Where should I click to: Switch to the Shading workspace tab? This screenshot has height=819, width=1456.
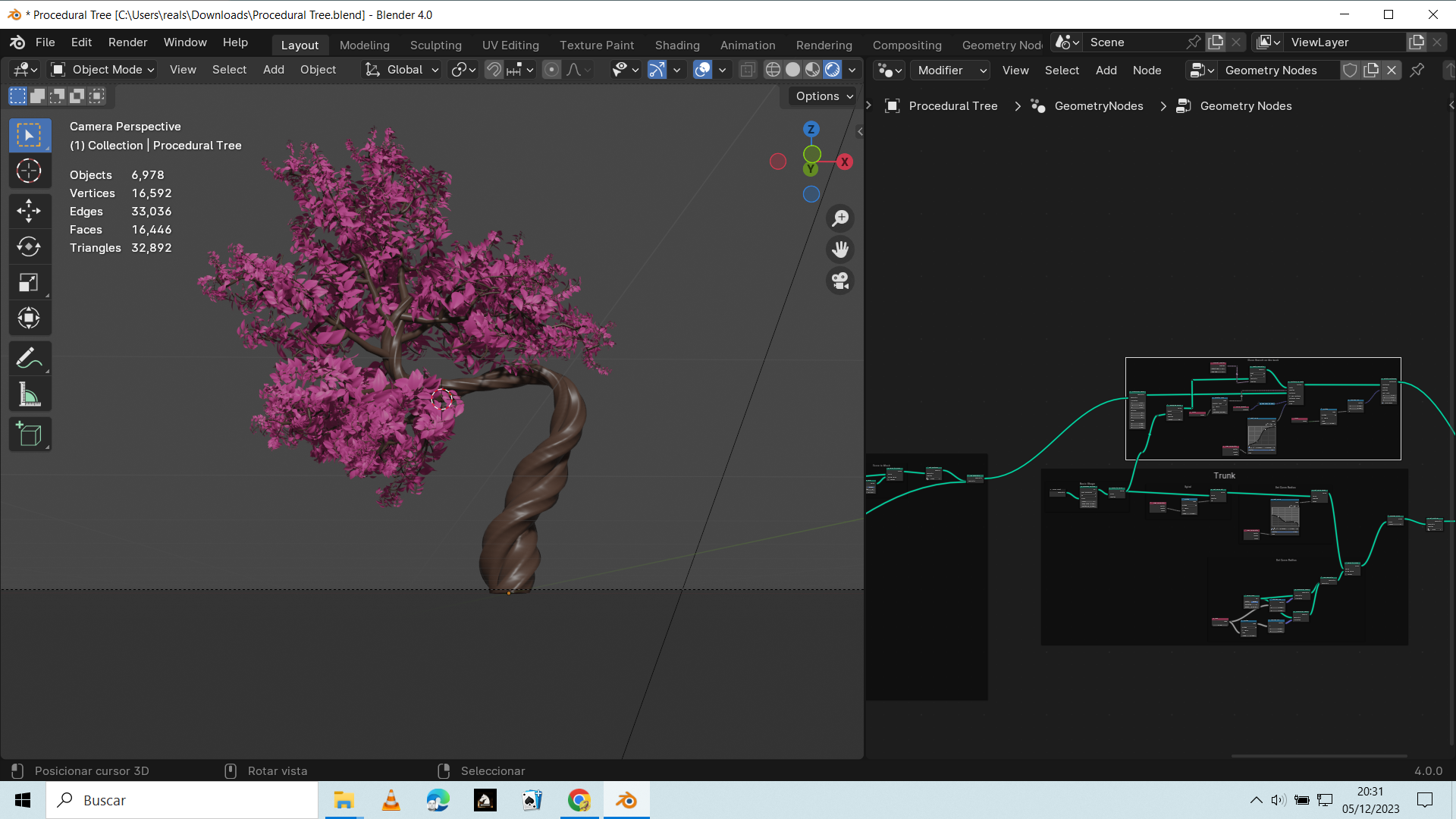[x=677, y=45]
